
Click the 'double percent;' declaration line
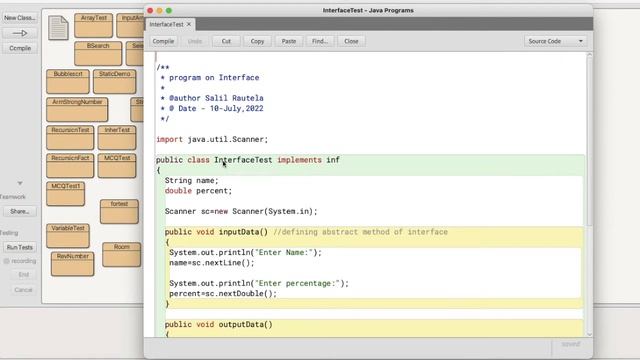(x=198, y=191)
